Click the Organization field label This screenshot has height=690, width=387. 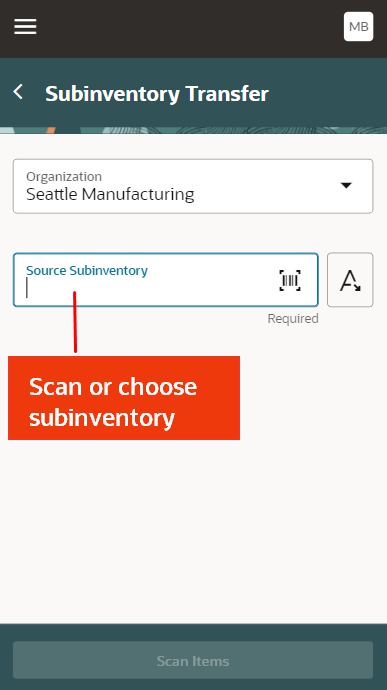(x=64, y=176)
